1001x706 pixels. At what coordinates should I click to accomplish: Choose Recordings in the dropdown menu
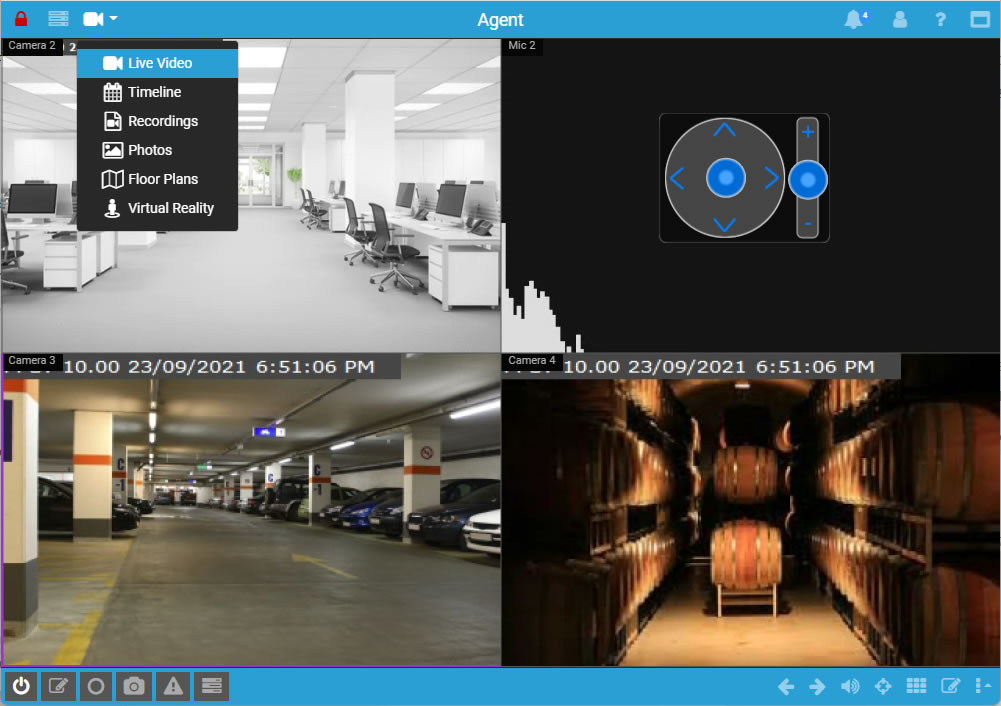[x=162, y=121]
